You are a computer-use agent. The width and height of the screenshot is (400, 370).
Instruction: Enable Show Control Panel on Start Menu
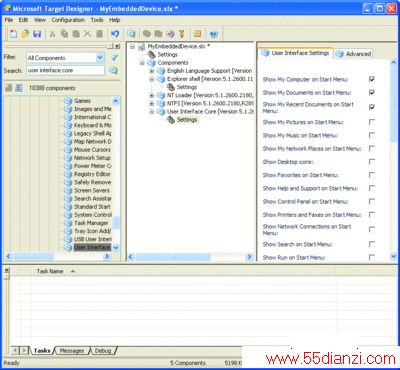(372, 201)
